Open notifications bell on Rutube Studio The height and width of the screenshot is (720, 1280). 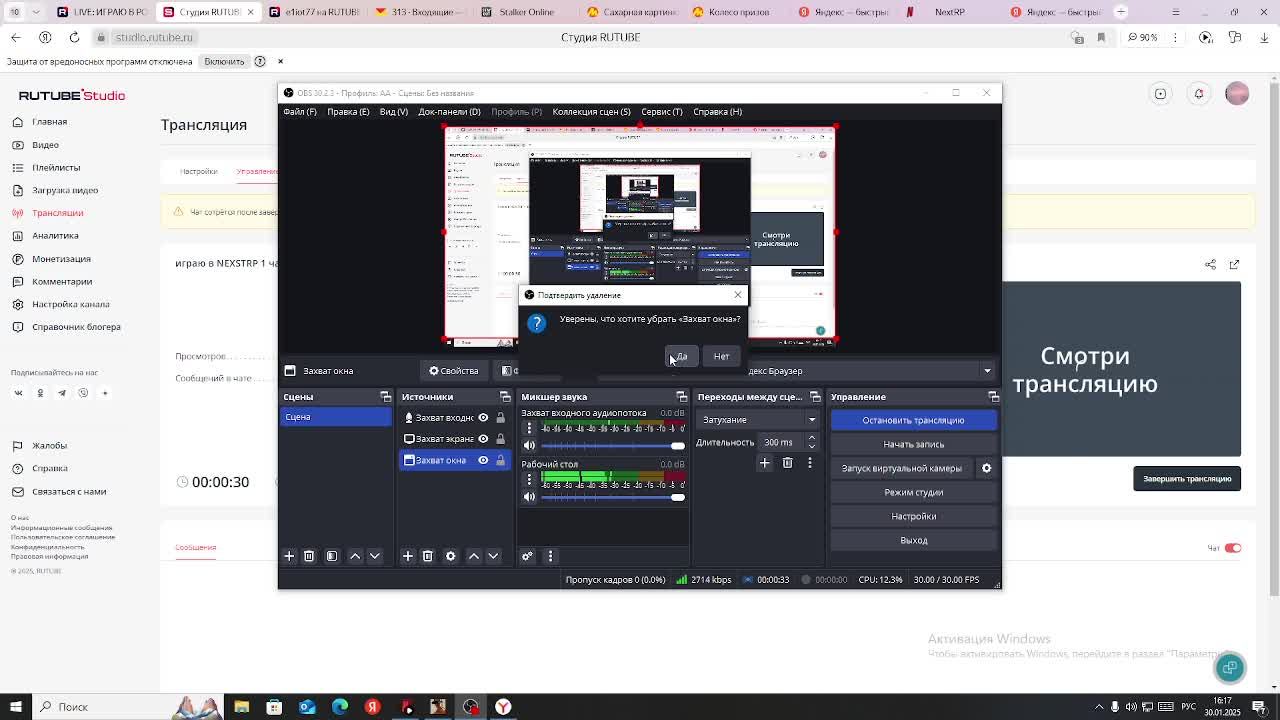[1199, 94]
